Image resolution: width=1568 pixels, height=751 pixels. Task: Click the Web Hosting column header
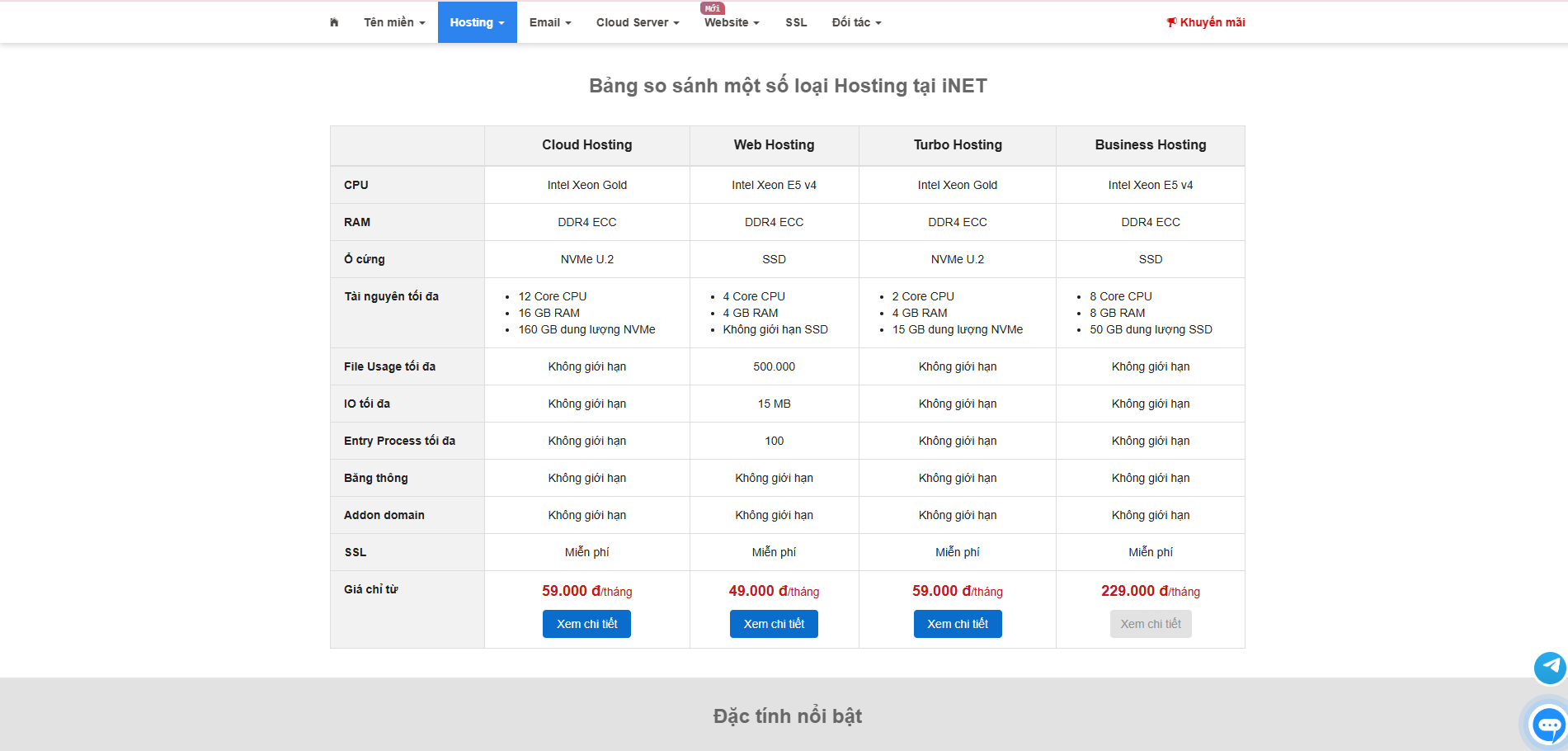774,144
